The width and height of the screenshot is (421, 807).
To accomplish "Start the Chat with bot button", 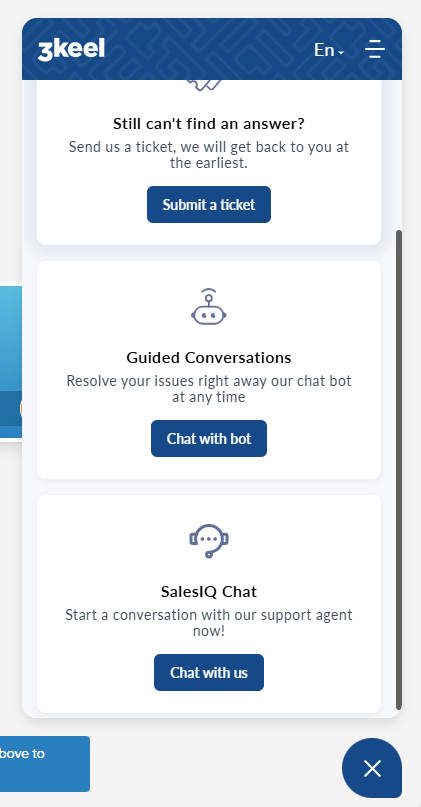I will click(x=209, y=438).
